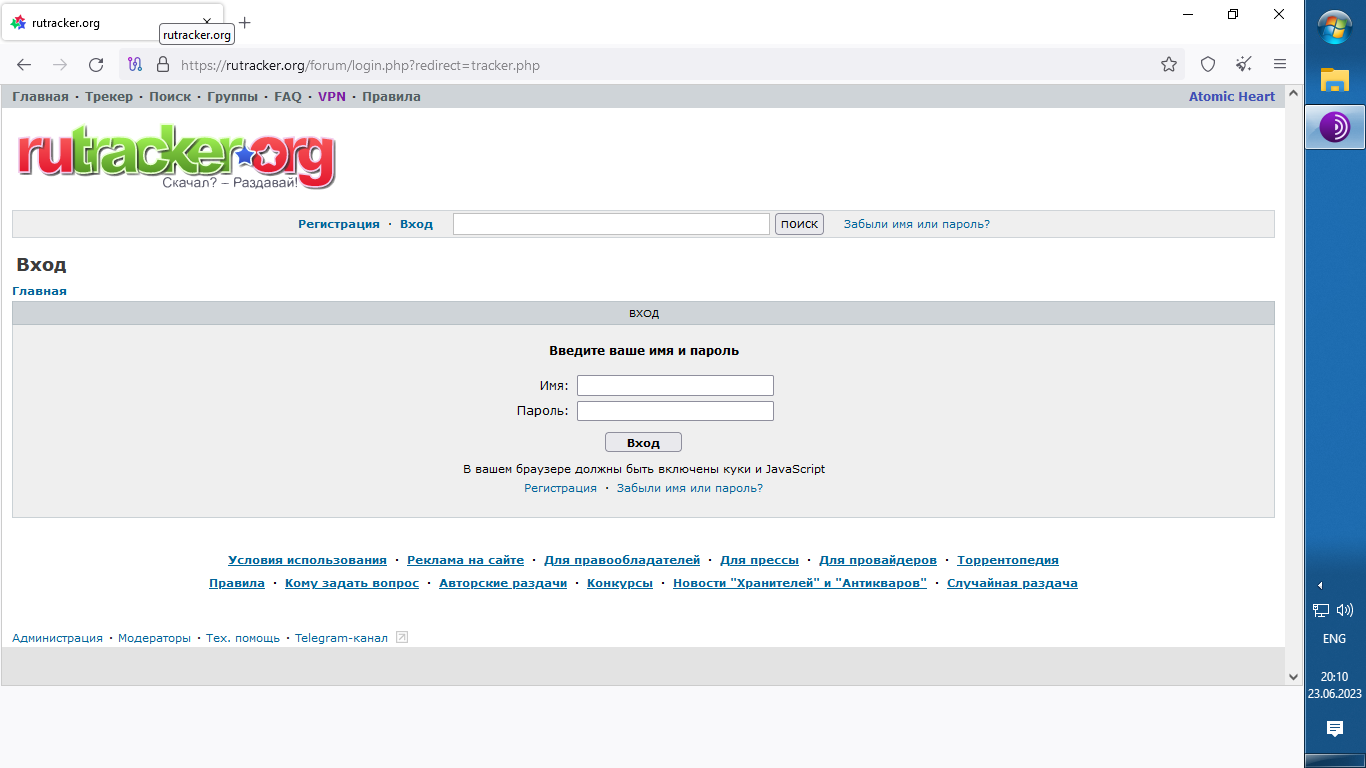The width and height of the screenshot is (1366, 768).
Task: Open the shield security level icon
Action: (x=1208, y=65)
